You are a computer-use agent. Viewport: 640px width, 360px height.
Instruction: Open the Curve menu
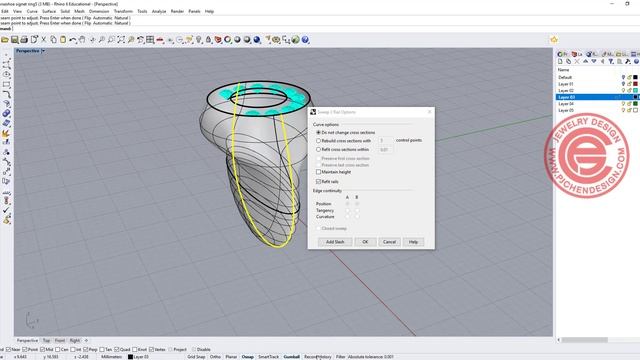[32, 11]
